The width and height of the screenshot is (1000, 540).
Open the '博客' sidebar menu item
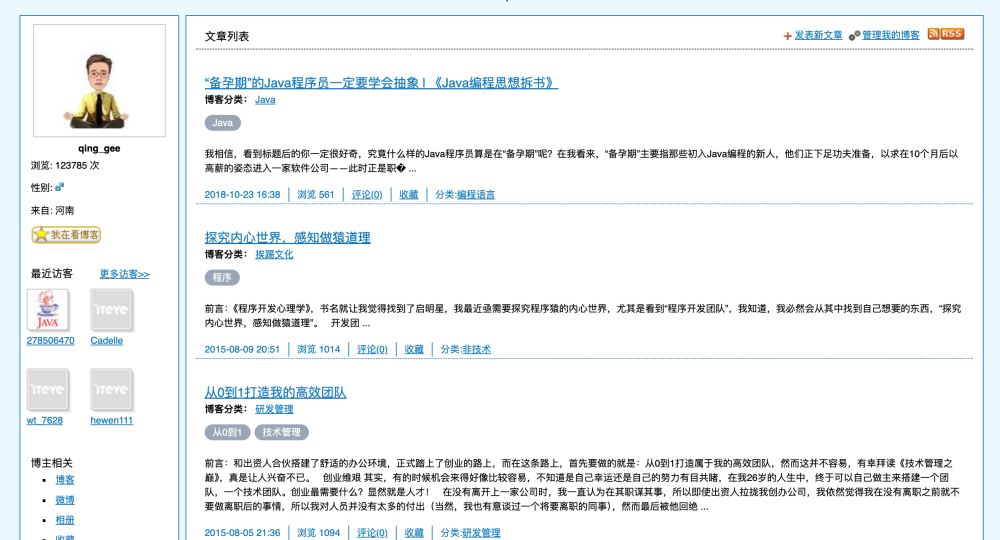pyautogui.click(x=64, y=480)
